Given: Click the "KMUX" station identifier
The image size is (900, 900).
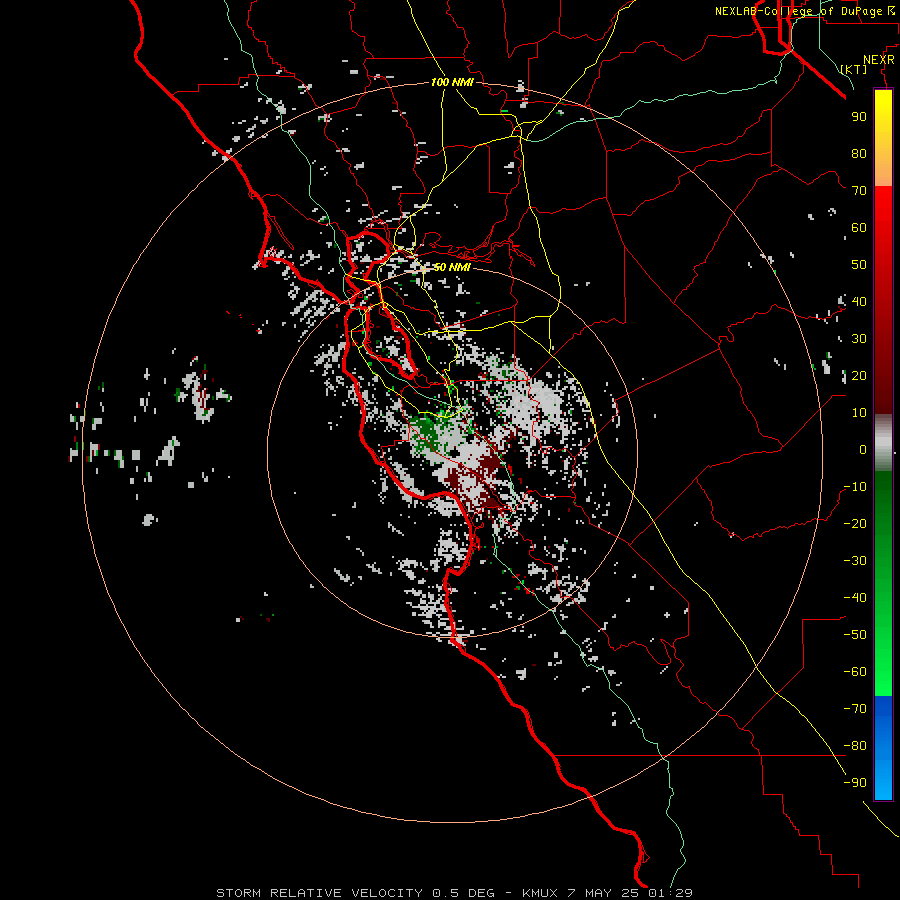Looking at the screenshot, I should click(x=540, y=893).
